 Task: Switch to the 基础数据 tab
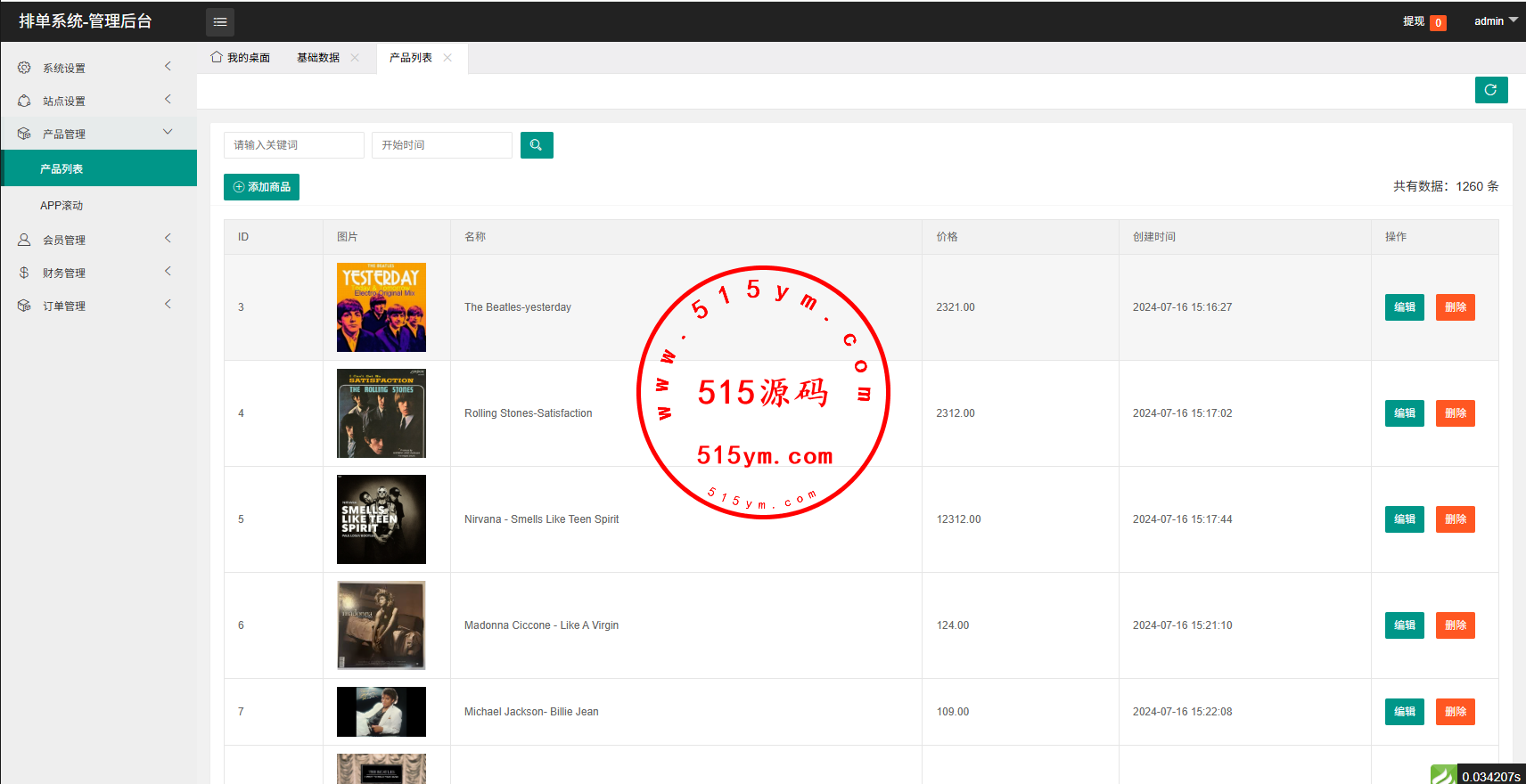point(318,58)
